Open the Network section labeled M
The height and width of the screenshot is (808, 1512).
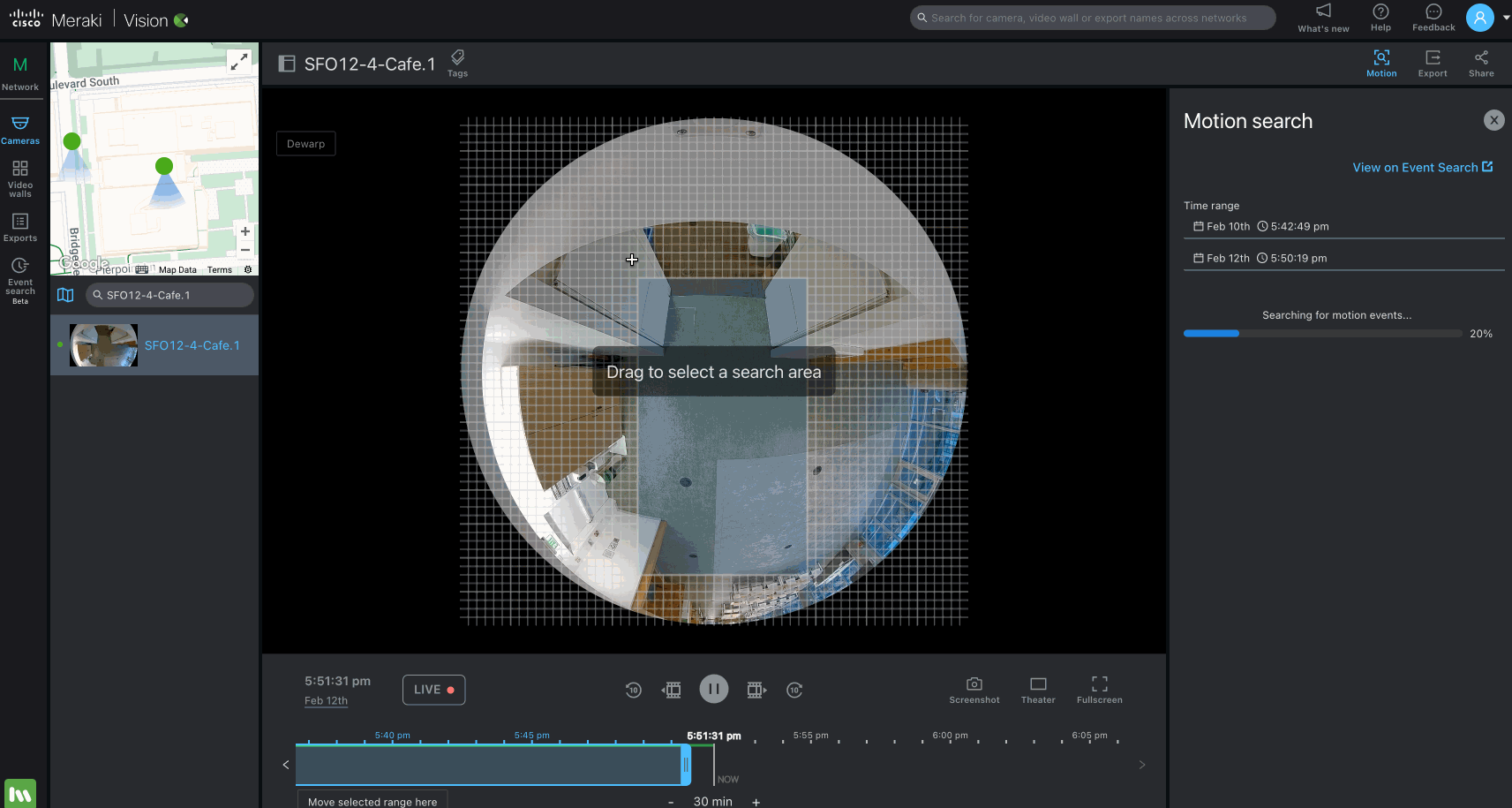point(19,72)
